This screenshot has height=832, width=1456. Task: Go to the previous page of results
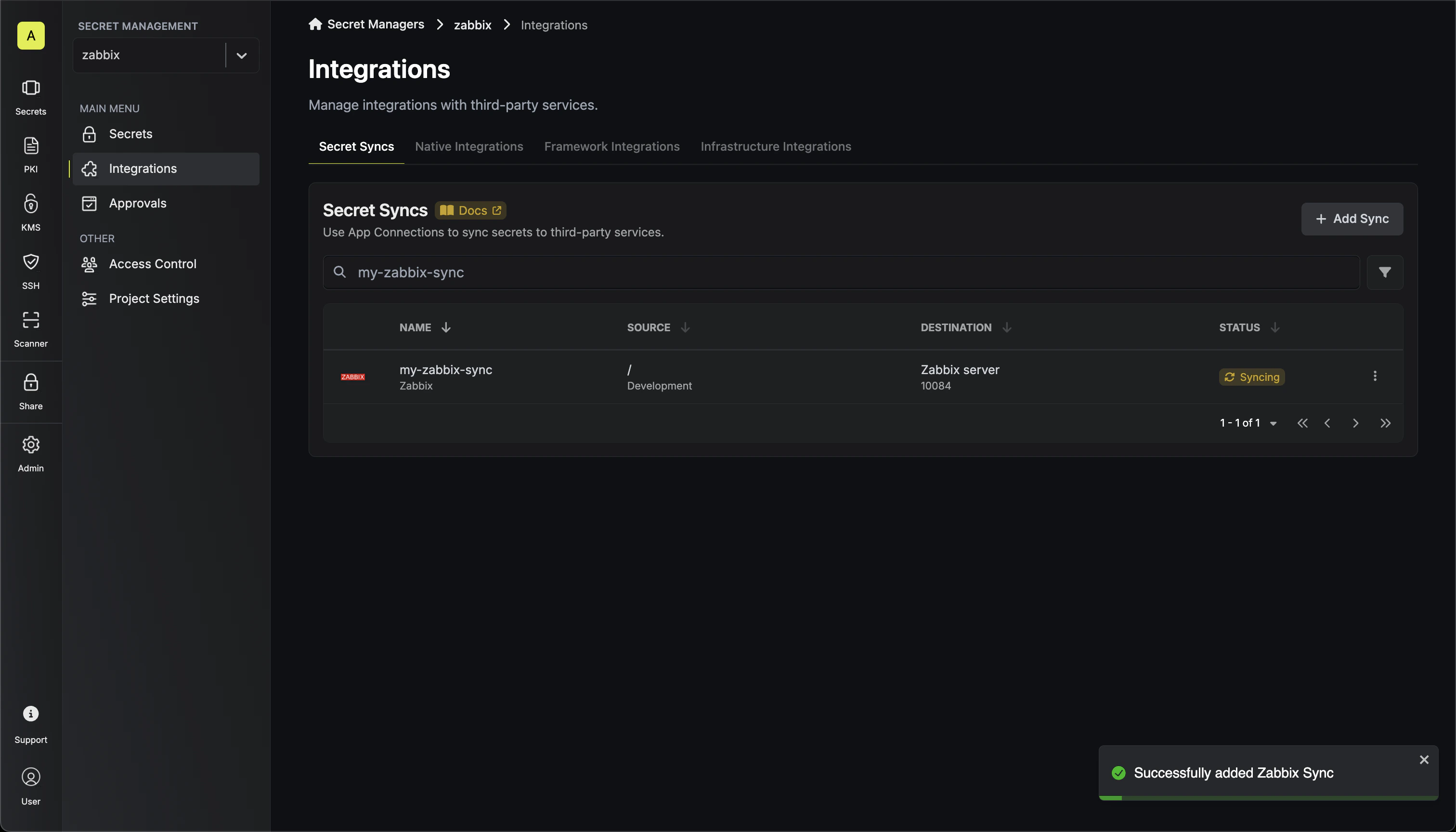tap(1327, 423)
